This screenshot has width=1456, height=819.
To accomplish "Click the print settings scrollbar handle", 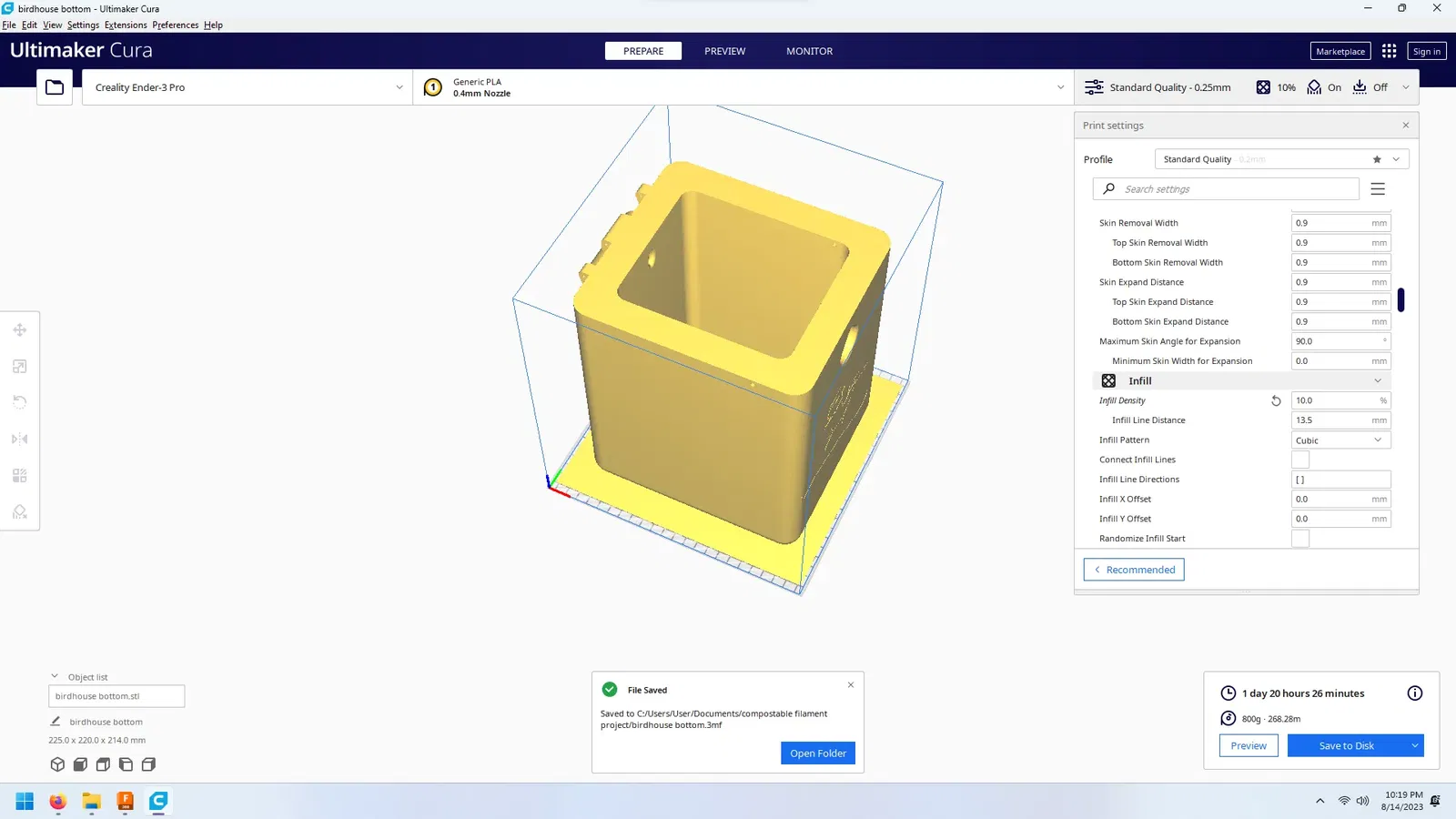I will click(1400, 299).
